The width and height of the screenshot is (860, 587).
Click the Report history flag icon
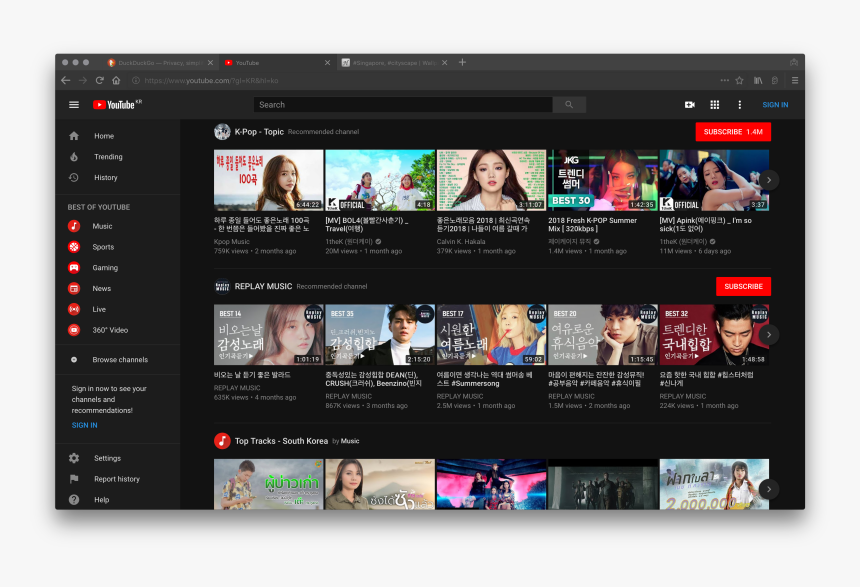tap(74, 479)
